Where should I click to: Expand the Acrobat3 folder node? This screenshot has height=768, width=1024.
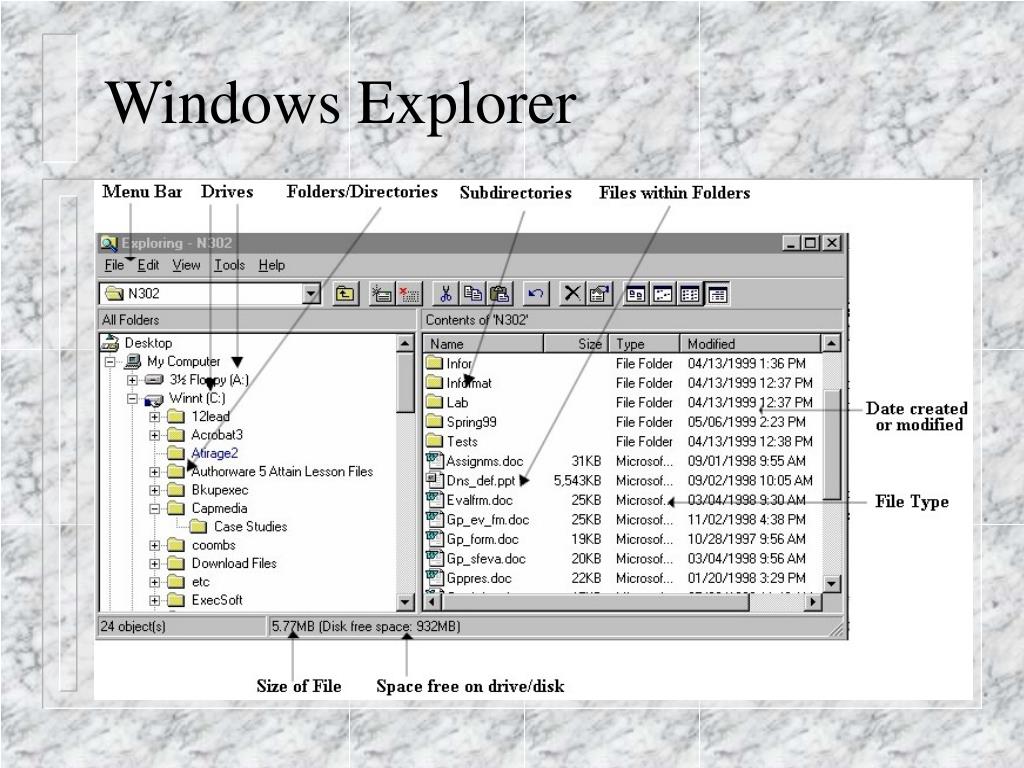pyautogui.click(x=155, y=434)
